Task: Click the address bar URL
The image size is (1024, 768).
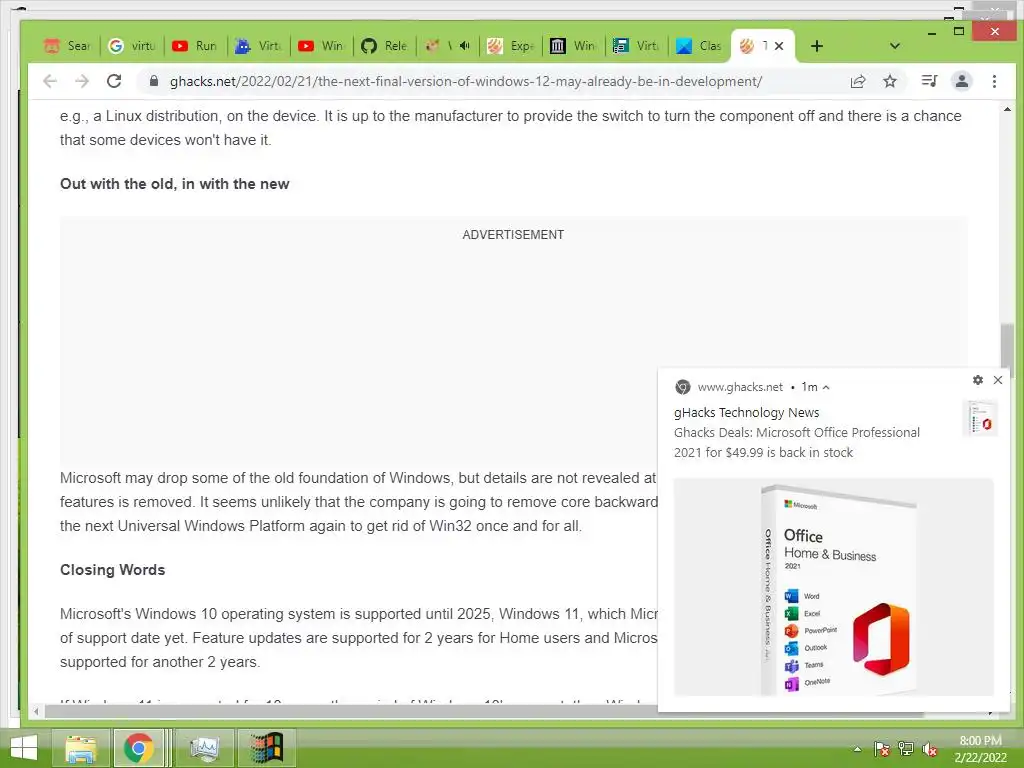Action: point(466,81)
